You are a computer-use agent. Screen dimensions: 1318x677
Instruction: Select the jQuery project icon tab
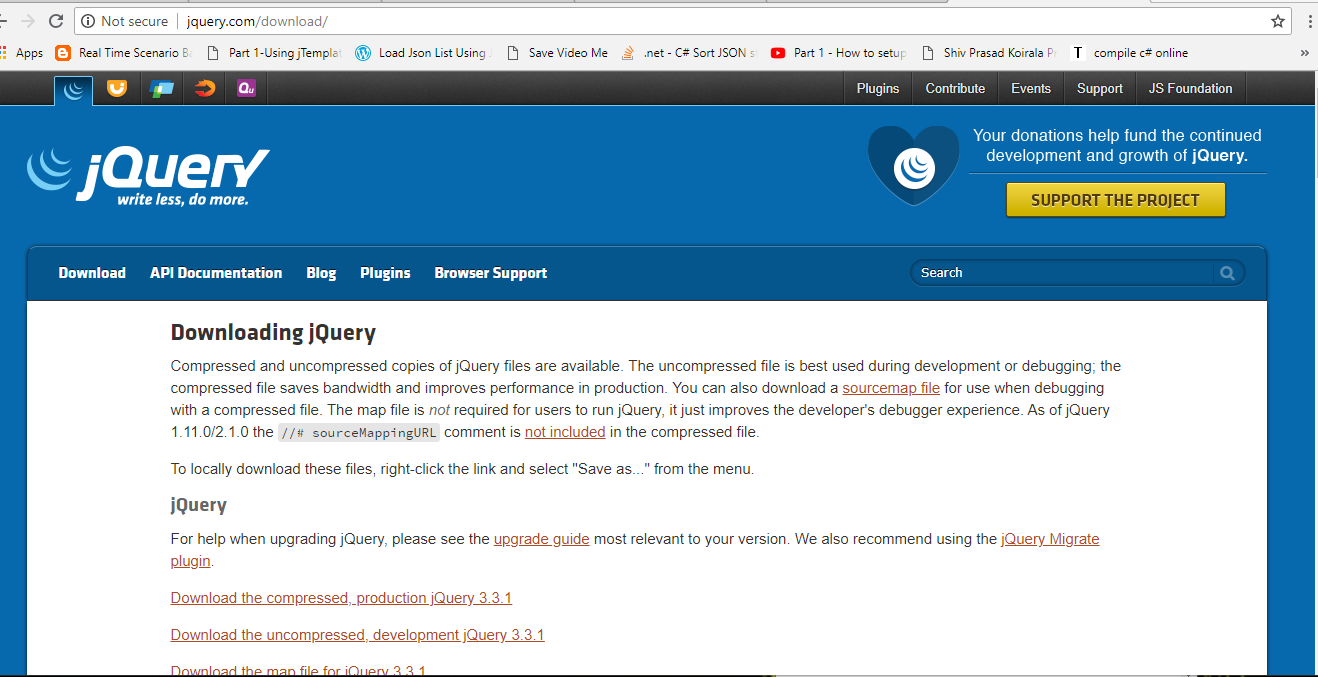coord(73,90)
